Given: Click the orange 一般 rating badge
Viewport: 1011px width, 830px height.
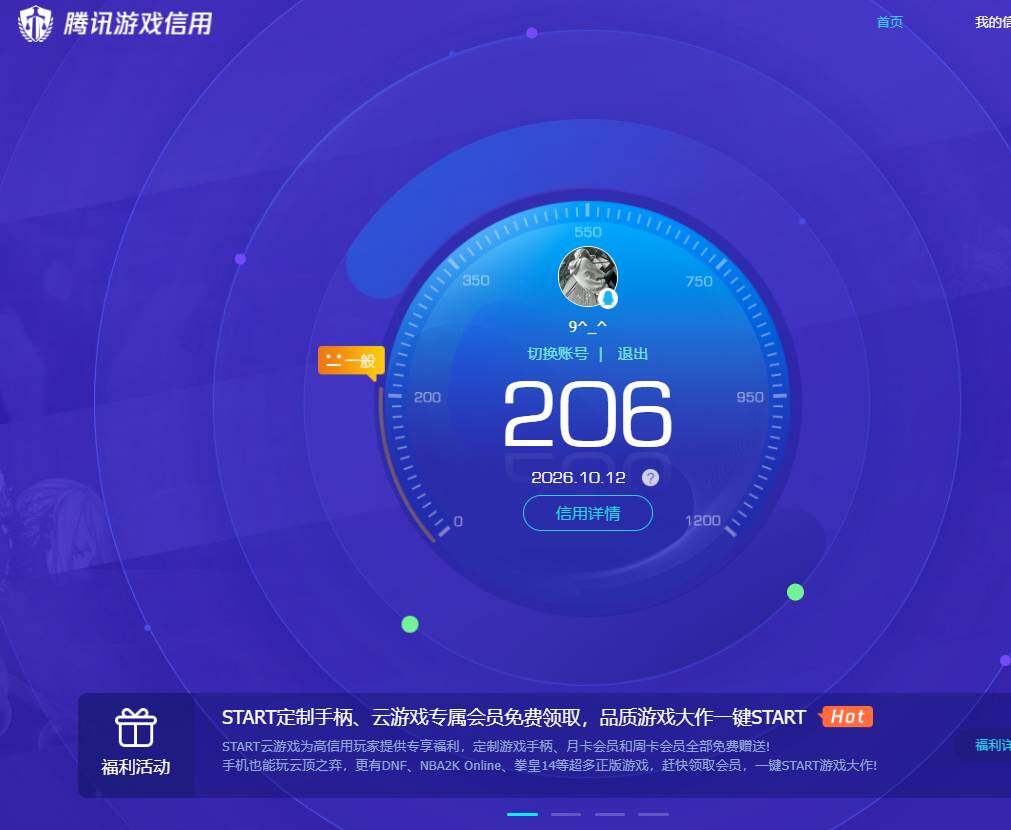Looking at the screenshot, I should coord(351,361).
